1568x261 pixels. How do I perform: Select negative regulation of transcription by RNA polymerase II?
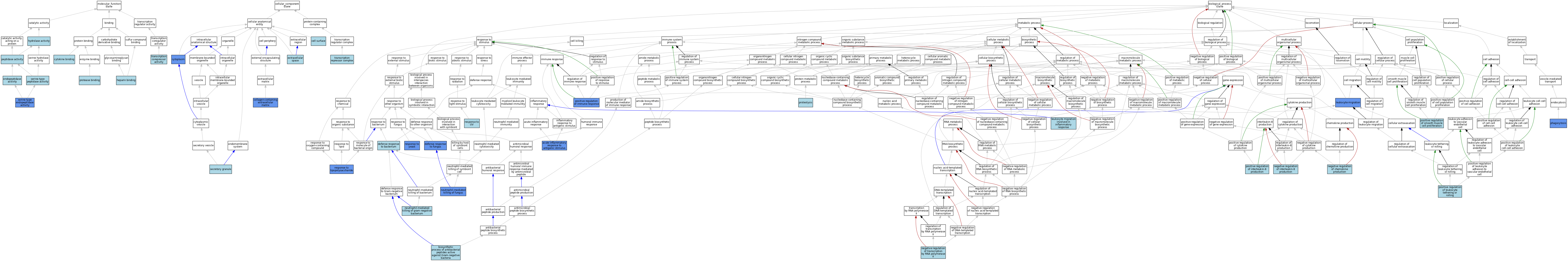[933, 252]
